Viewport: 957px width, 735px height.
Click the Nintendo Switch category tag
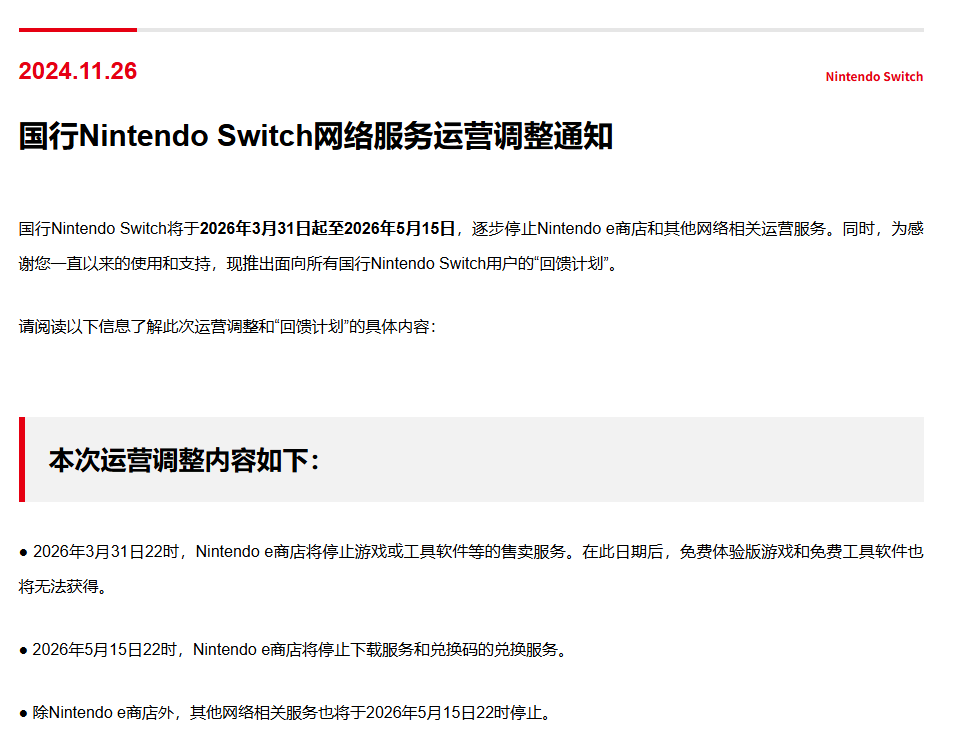(x=874, y=77)
